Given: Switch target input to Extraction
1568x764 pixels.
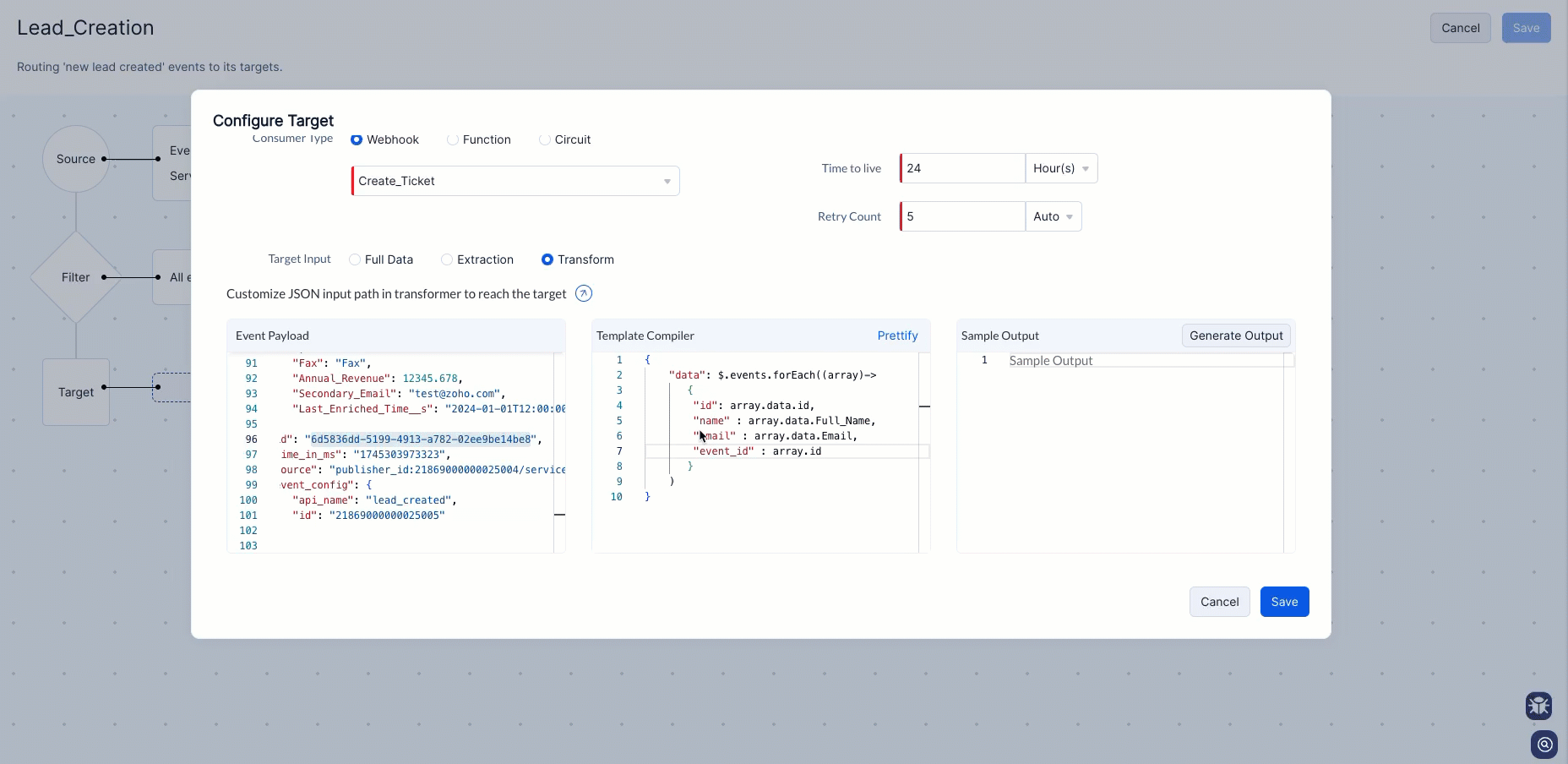Looking at the screenshot, I should click(447, 260).
